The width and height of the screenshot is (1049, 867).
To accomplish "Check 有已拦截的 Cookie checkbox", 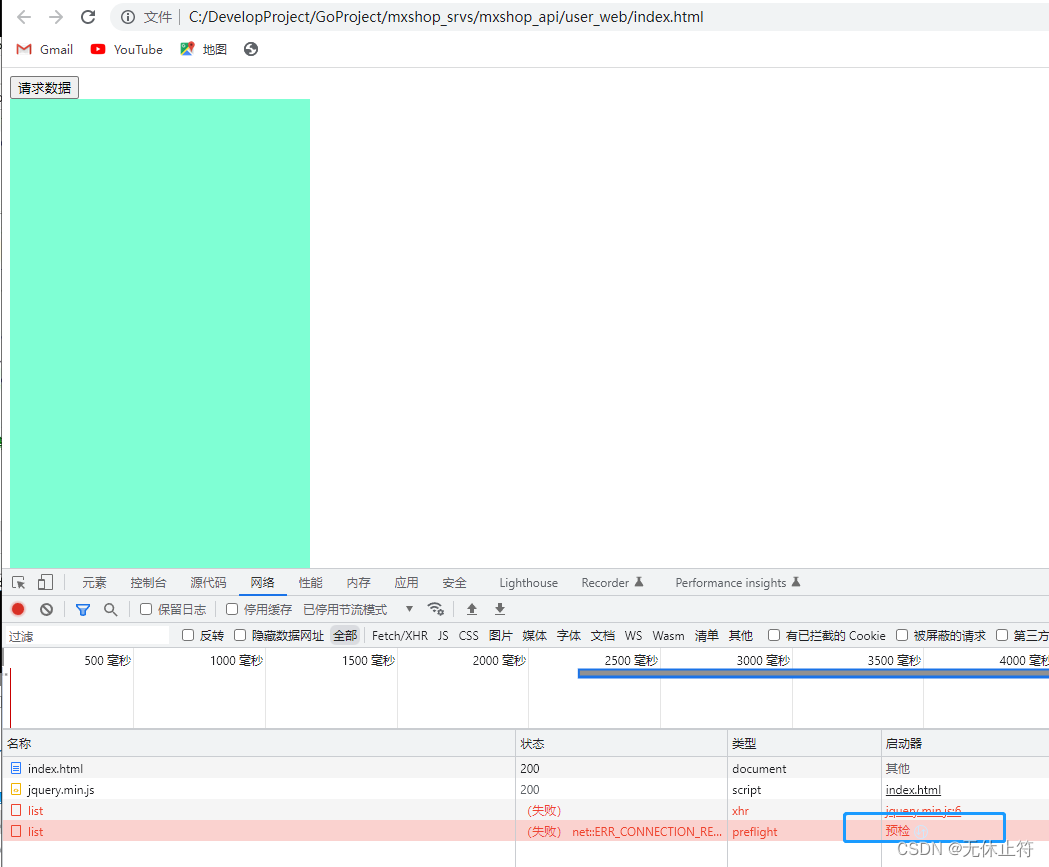I will point(774,635).
